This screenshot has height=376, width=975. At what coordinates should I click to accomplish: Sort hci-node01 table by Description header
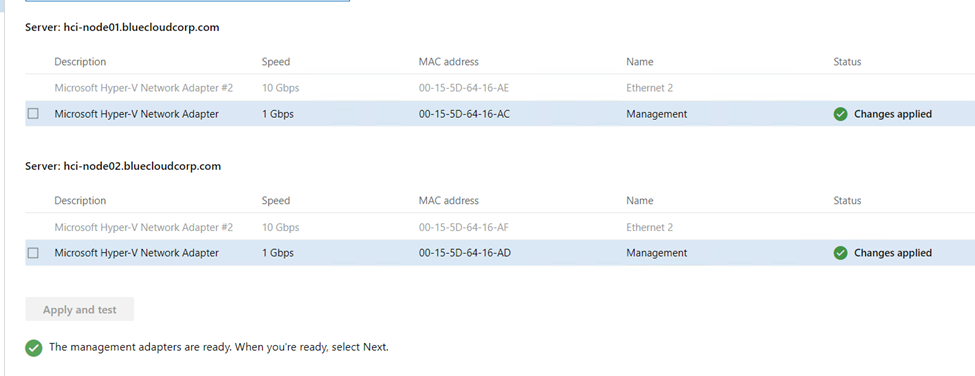point(80,62)
